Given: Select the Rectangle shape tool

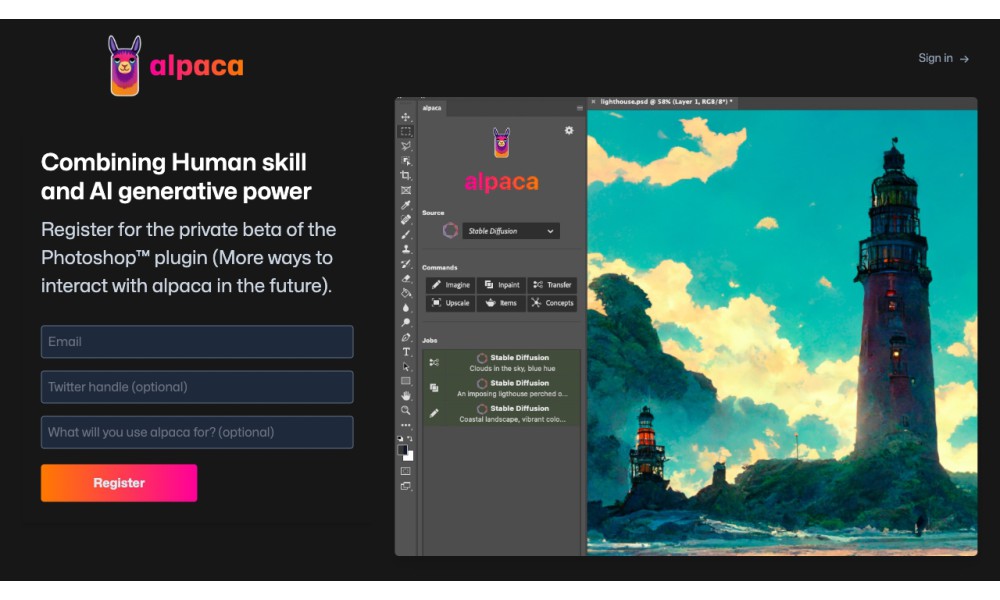Looking at the screenshot, I should [406, 381].
